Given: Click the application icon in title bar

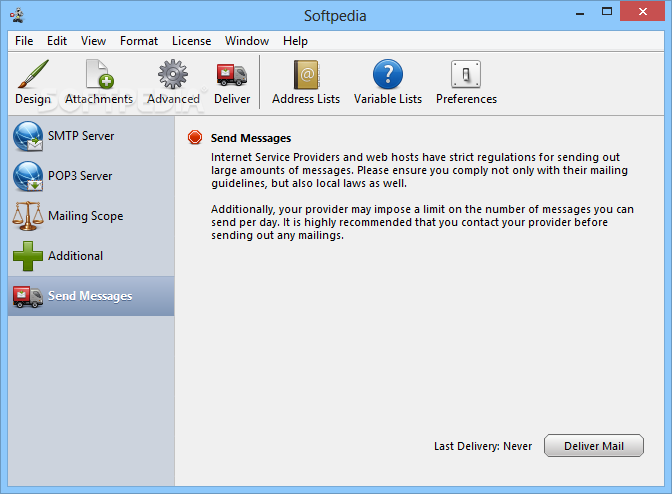Looking at the screenshot, I should 17,15.
